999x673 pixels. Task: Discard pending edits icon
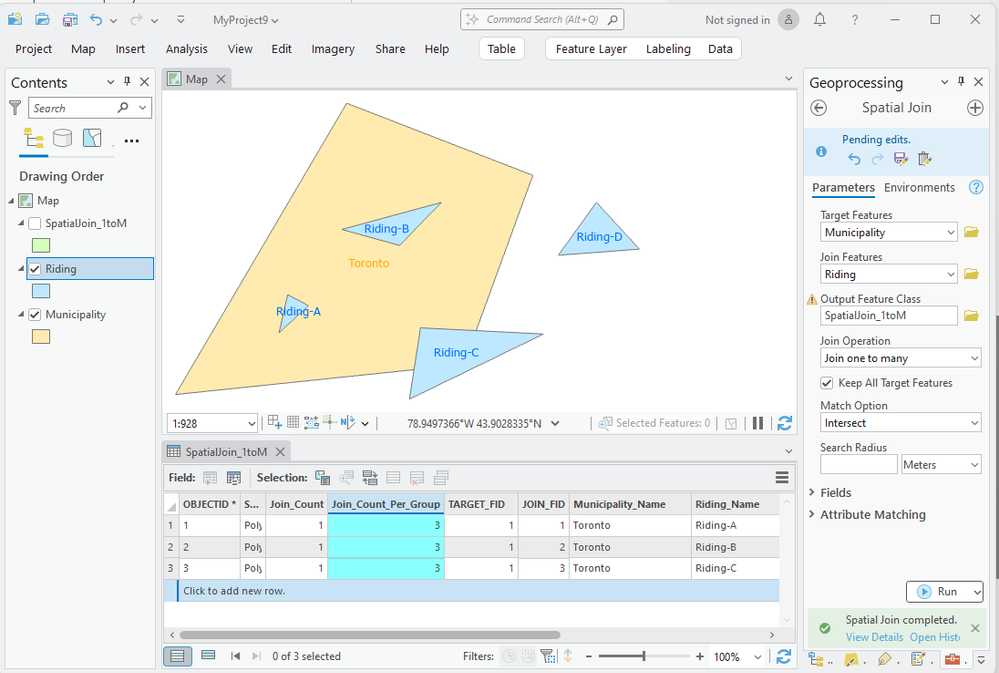click(x=924, y=159)
